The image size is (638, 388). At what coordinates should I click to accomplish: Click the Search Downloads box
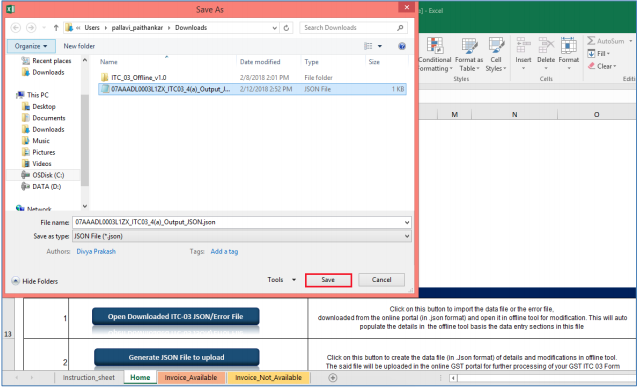click(354, 28)
